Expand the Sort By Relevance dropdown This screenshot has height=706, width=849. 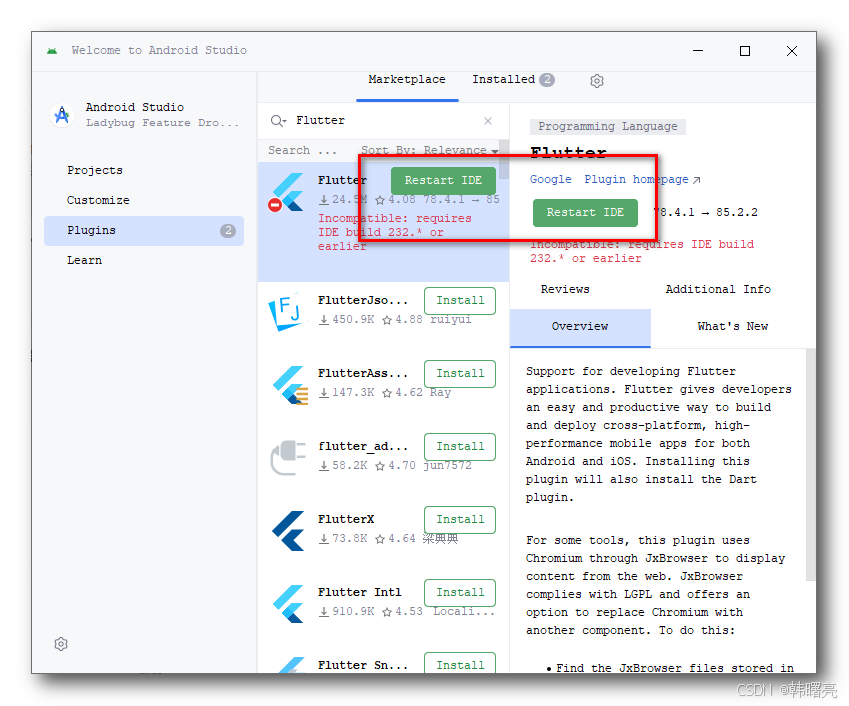(x=430, y=150)
